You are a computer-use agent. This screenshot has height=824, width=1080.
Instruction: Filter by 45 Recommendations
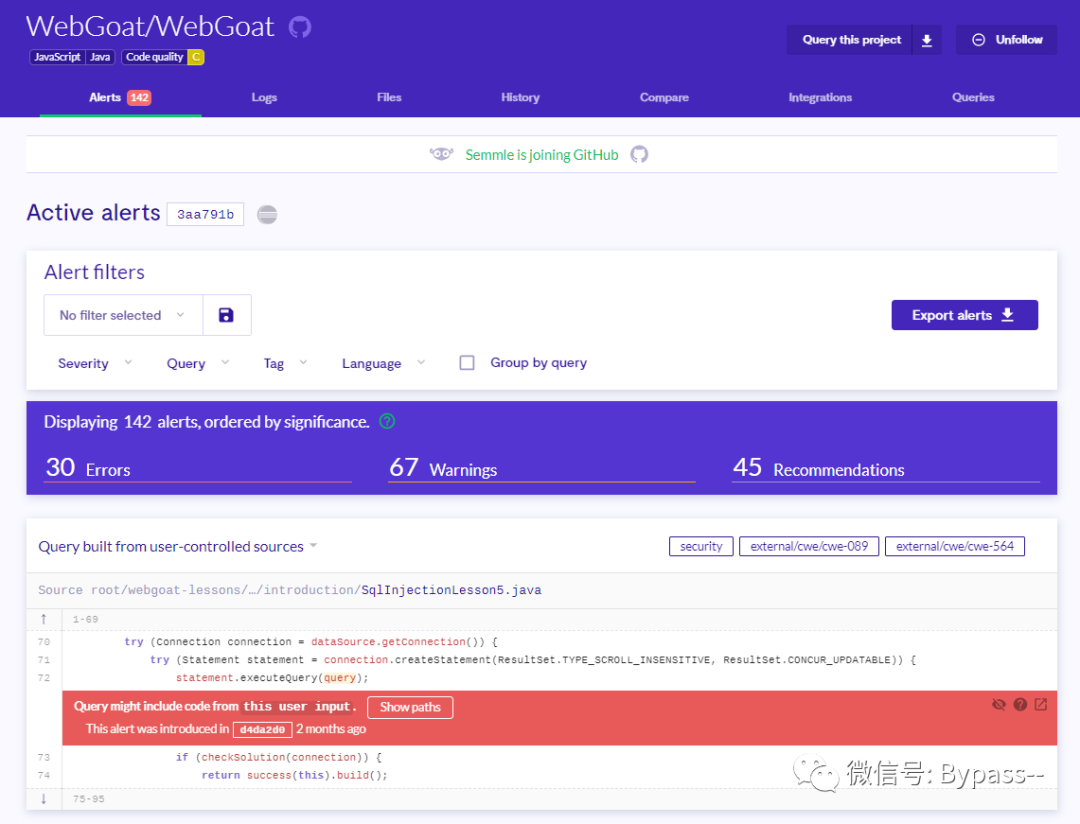click(x=886, y=467)
